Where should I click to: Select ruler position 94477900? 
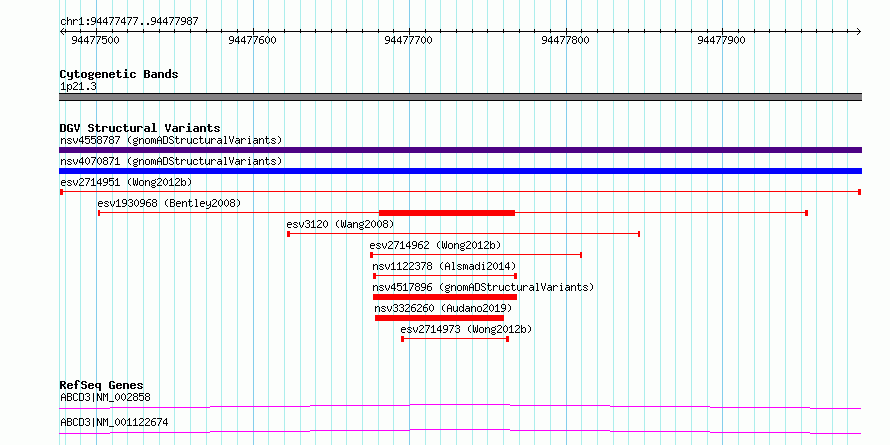[721, 40]
